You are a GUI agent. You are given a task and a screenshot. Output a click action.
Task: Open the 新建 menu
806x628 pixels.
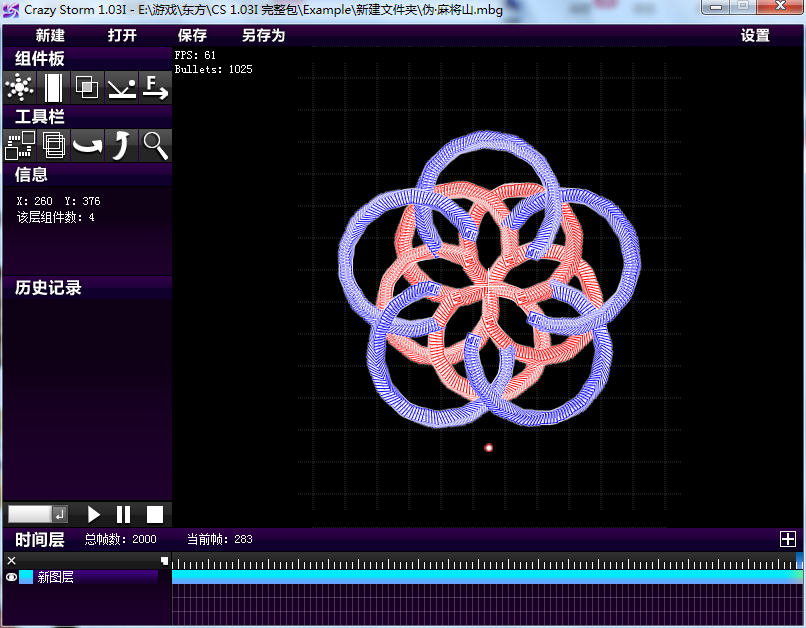pos(50,35)
